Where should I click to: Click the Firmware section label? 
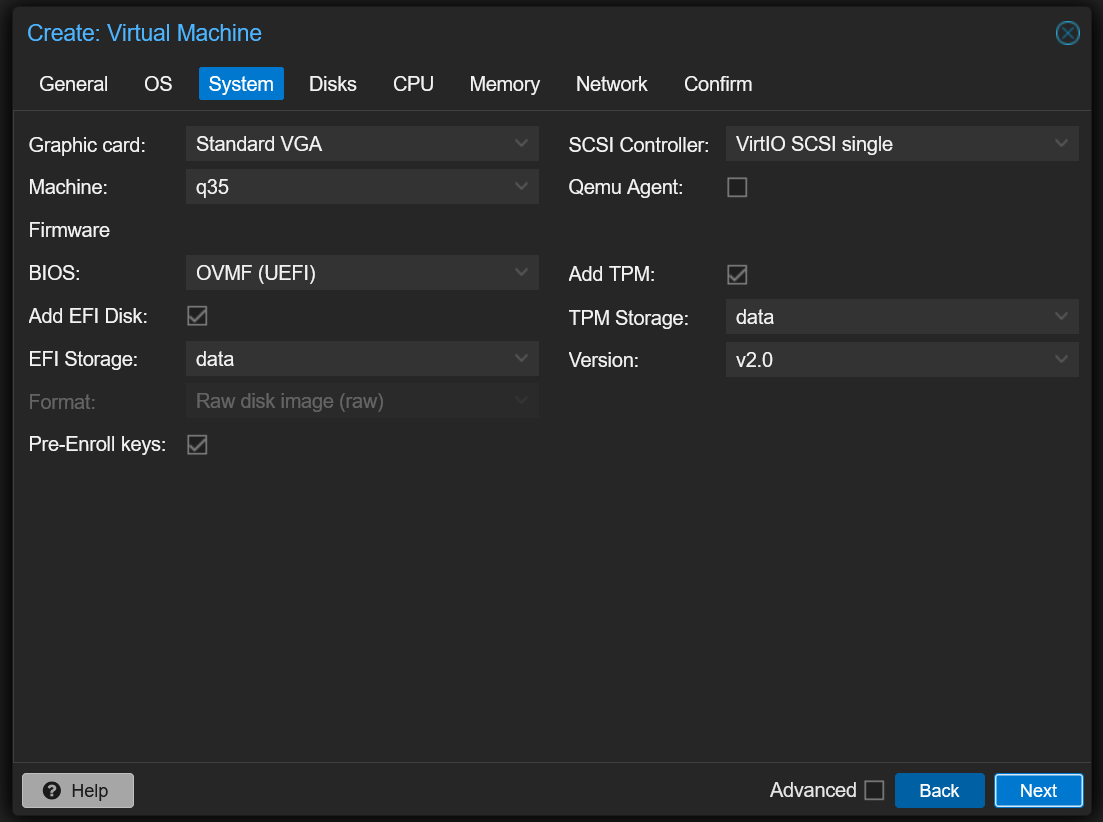(x=69, y=230)
